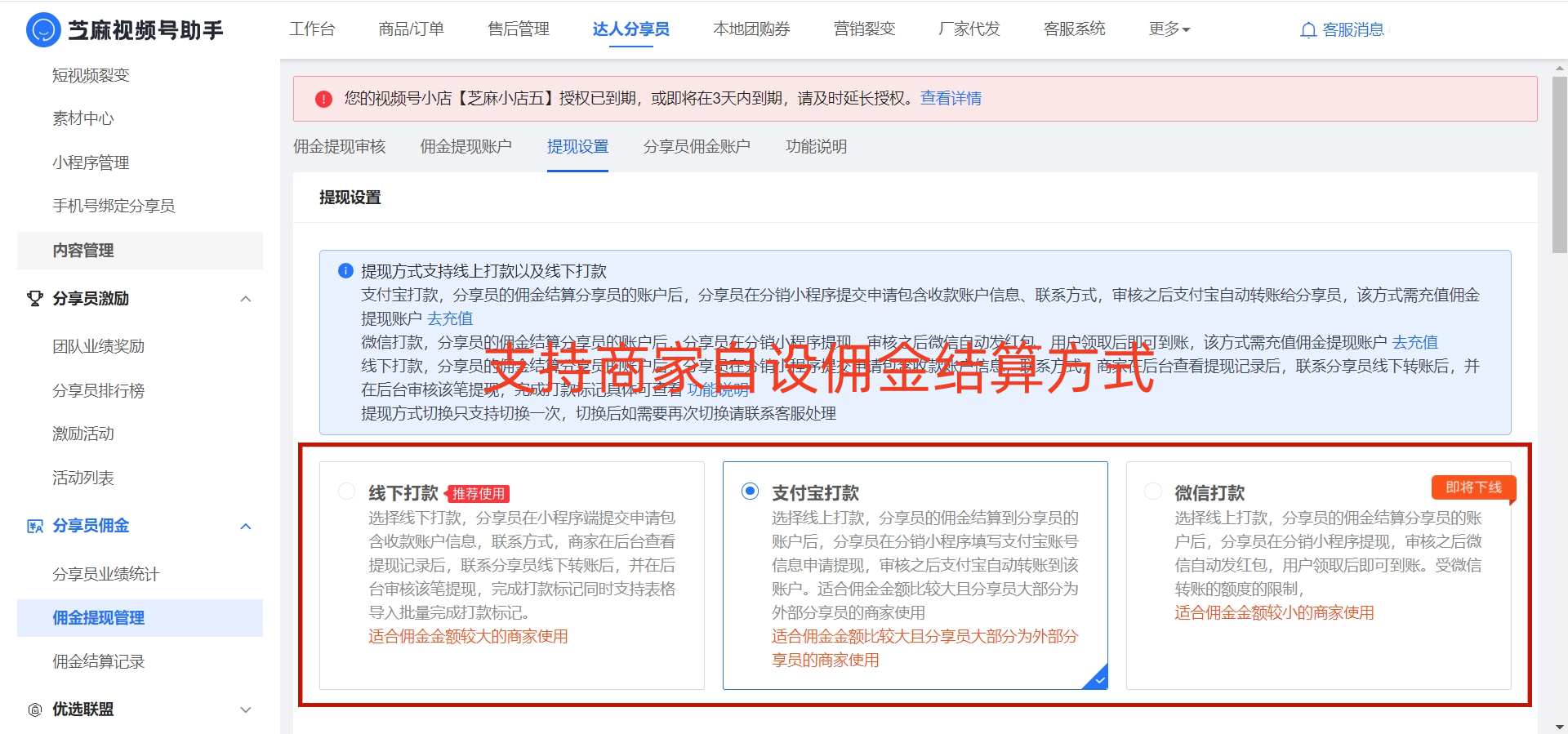Click the 客服消息 link
Screen dimensions: 1568x734
pyautogui.click(x=1353, y=30)
